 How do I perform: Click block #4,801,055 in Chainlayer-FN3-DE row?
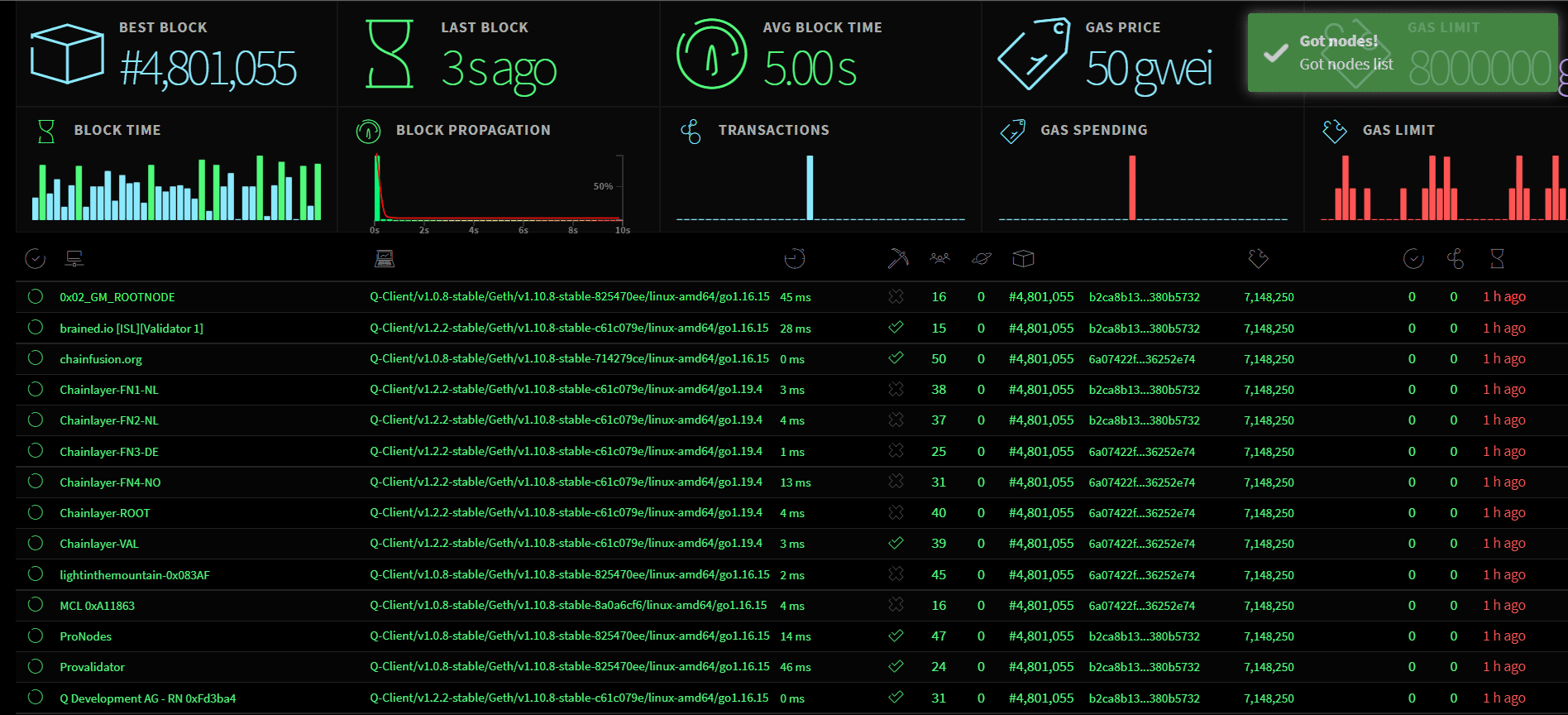pyautogui.click(x=1041, y=452)
